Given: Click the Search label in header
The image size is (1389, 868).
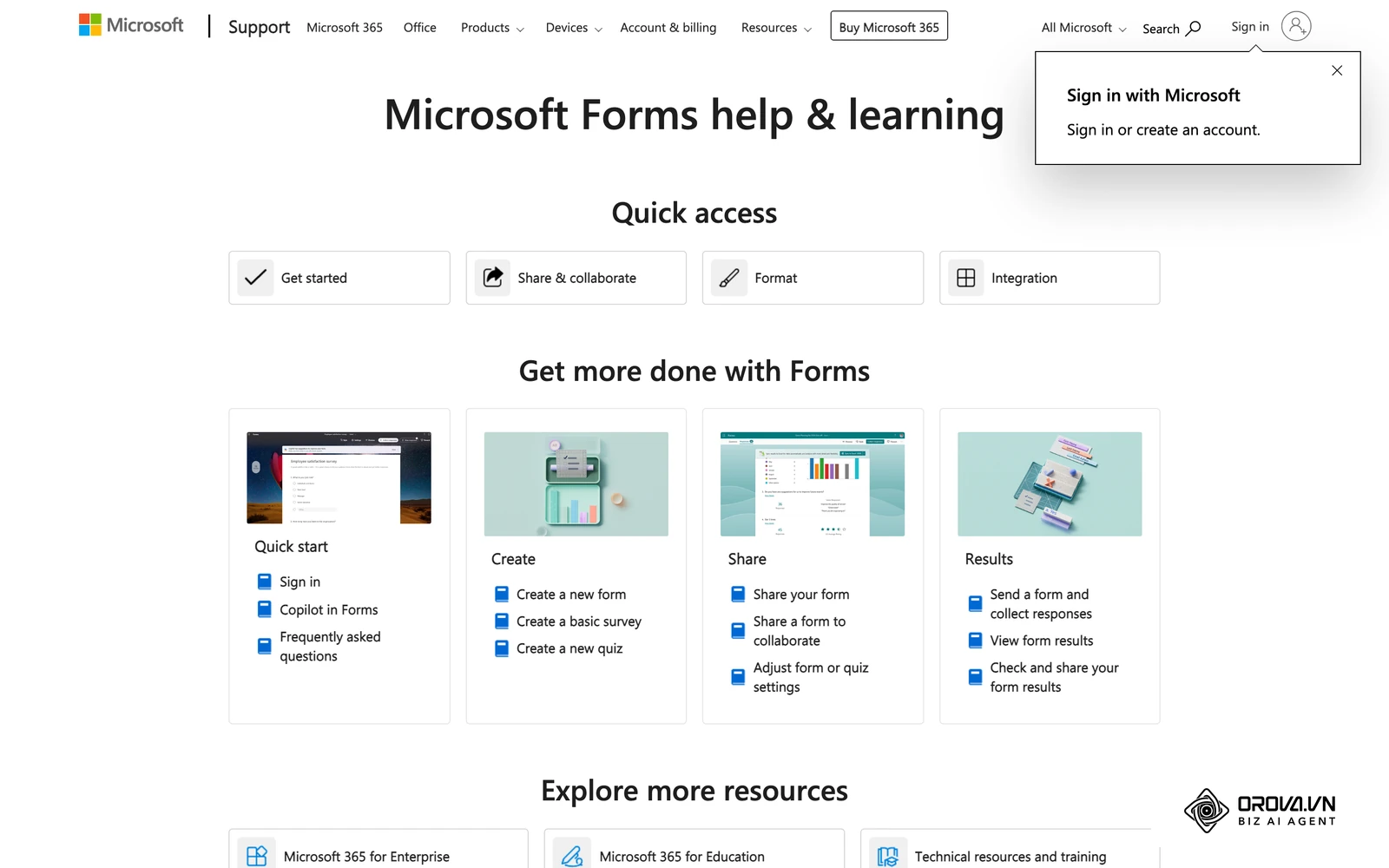Looking at the screenshot, I should pos(1161,29).
